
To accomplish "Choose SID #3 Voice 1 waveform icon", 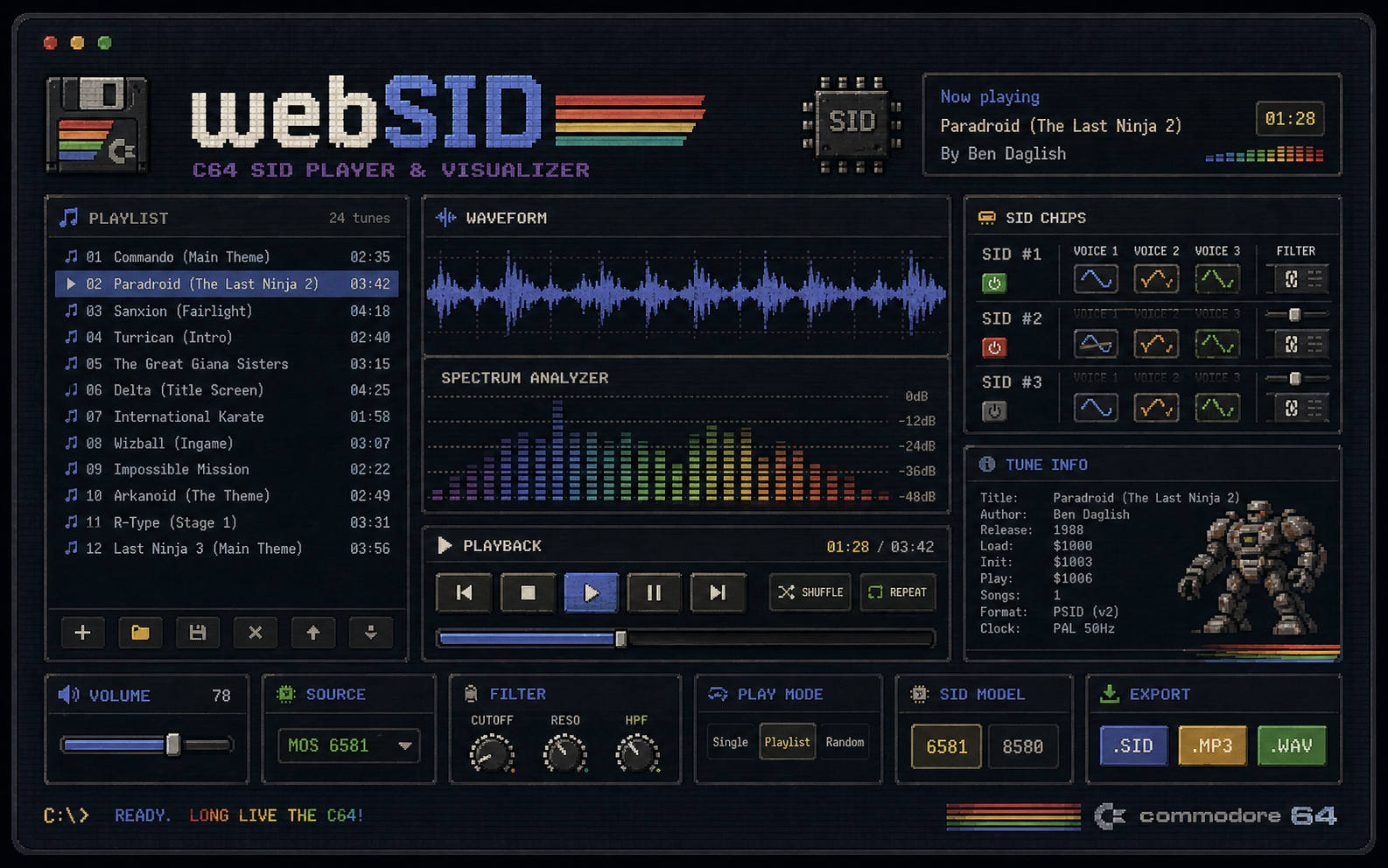I will tap(1096, 408).
